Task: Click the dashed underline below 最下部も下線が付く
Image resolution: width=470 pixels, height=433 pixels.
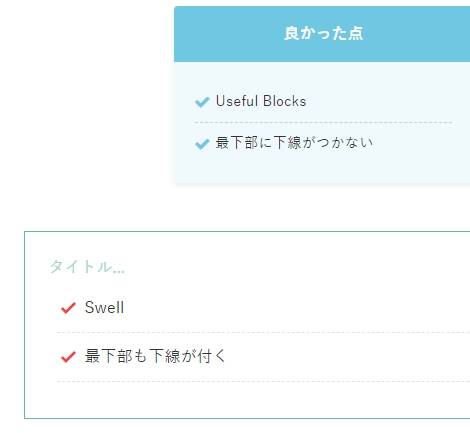Action: tap(263, 381)
